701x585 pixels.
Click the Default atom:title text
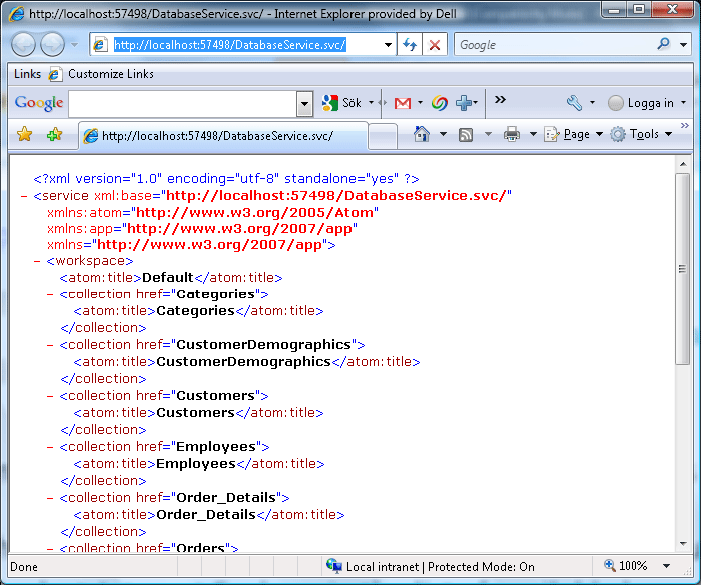pos(168,278)
